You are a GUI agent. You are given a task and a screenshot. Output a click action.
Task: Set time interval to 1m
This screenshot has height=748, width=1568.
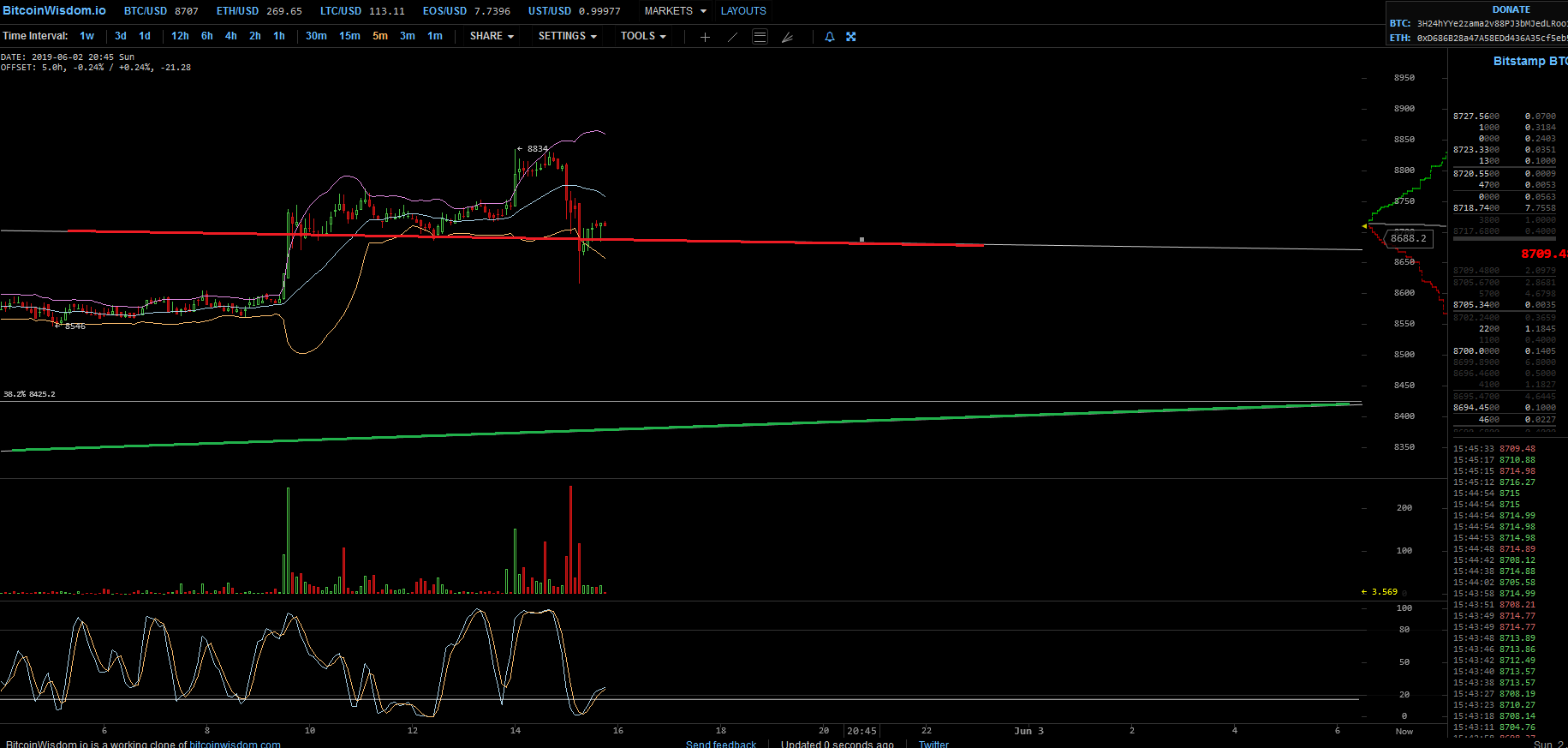pos(435,36)
